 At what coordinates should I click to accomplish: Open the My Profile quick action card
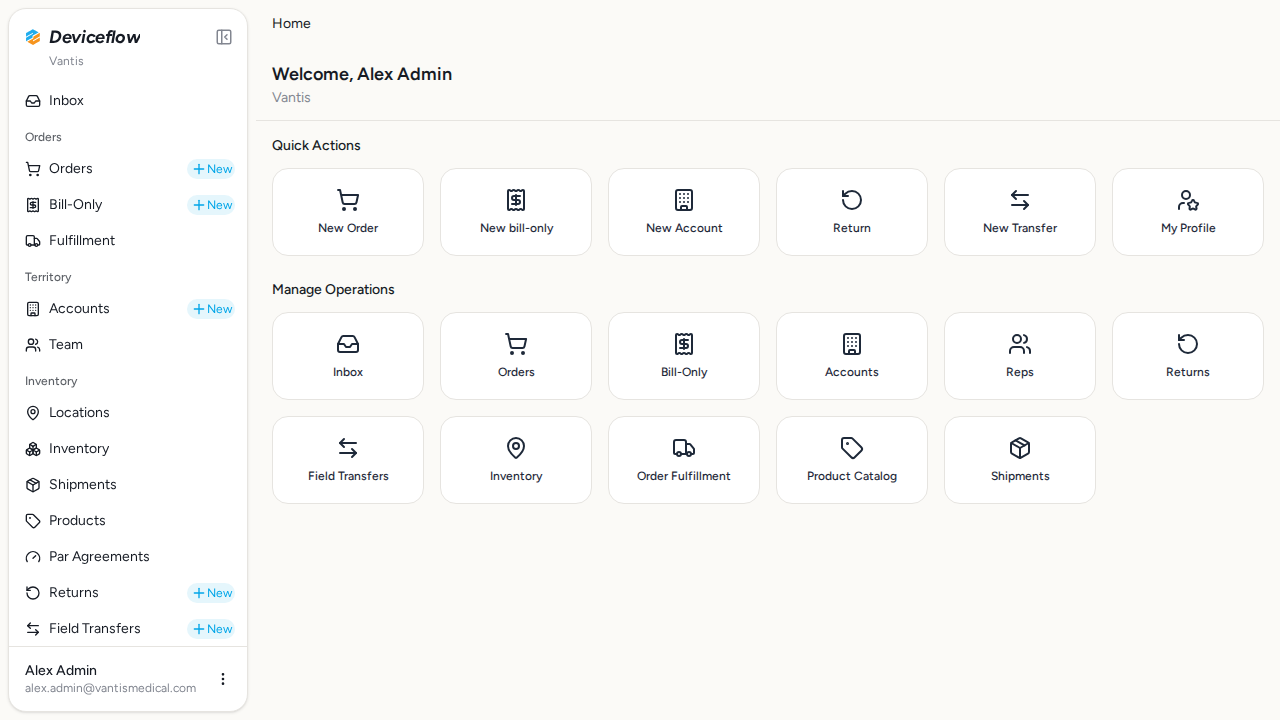[1188, 212]
